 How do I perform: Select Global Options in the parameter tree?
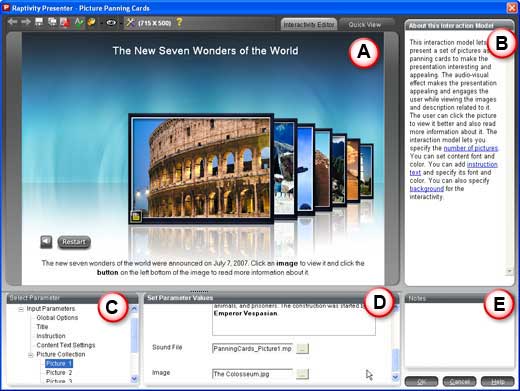tap(57, 318)
